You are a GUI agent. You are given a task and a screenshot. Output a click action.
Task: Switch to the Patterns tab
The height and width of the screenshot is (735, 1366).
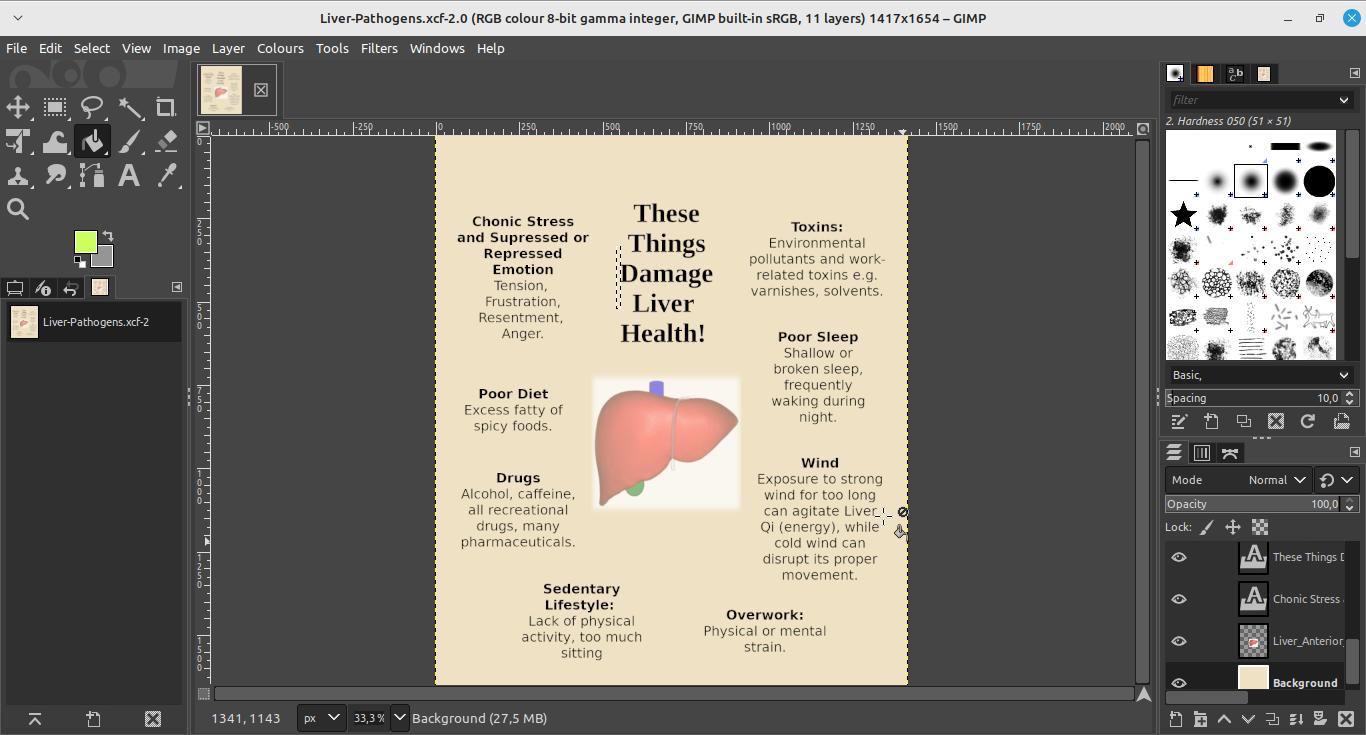[x=1205, y=74]
